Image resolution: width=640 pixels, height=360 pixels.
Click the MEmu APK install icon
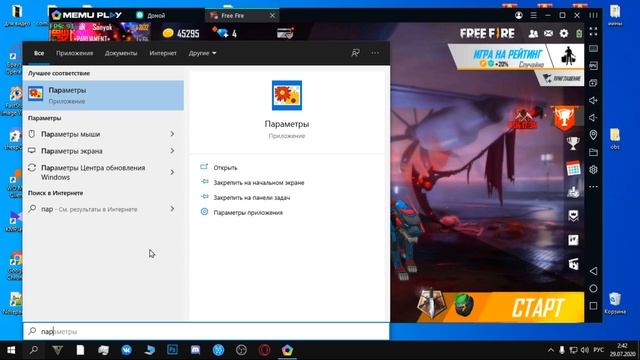[x=593, y=66]
